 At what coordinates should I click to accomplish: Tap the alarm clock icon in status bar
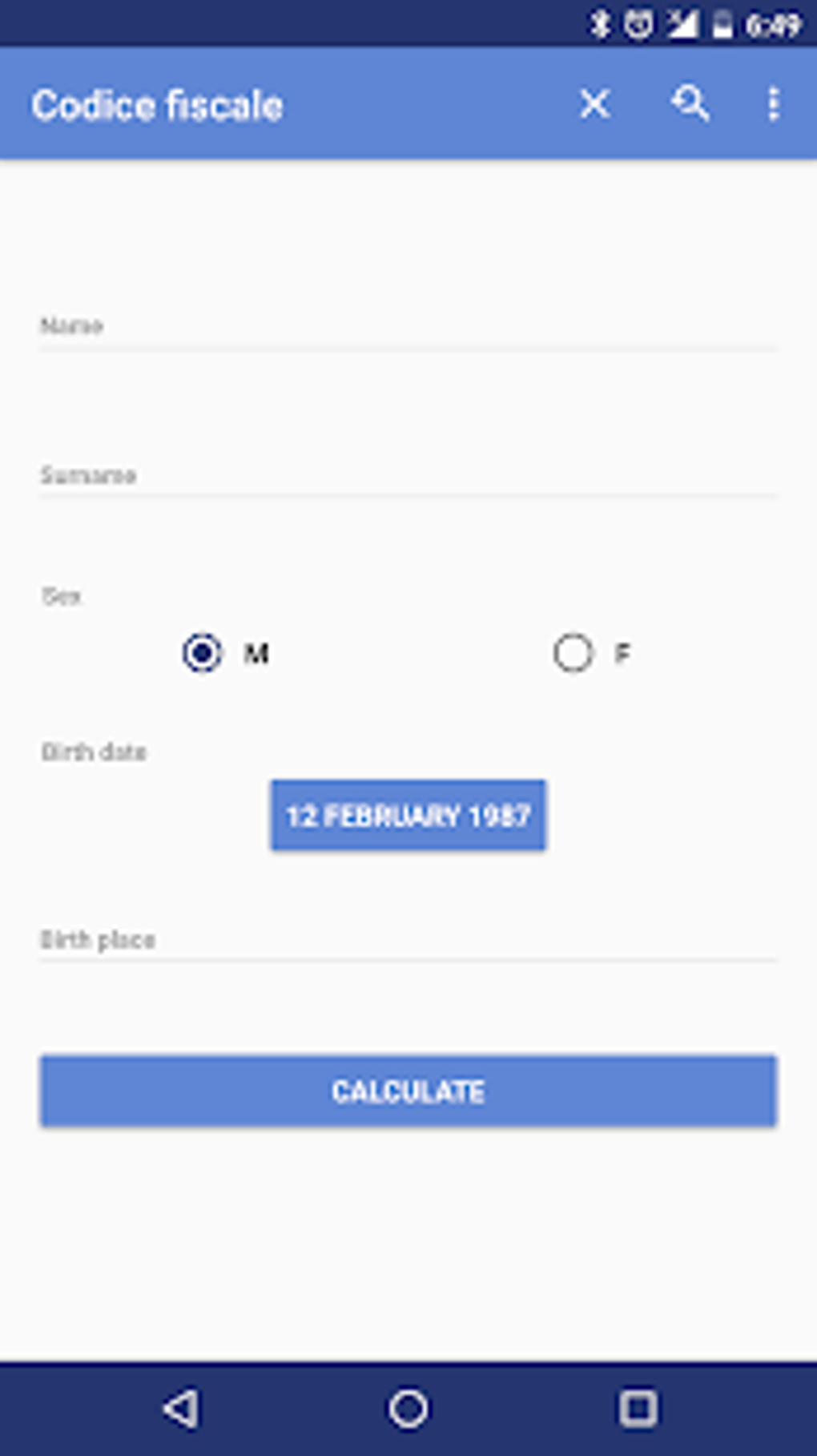637,22
